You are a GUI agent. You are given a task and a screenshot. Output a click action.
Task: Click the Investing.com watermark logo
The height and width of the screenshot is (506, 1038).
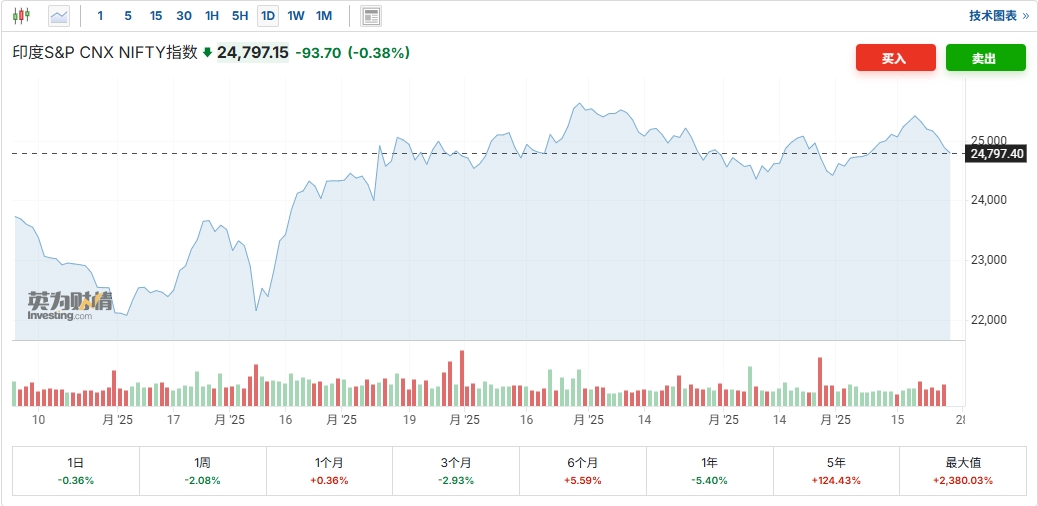69,306
